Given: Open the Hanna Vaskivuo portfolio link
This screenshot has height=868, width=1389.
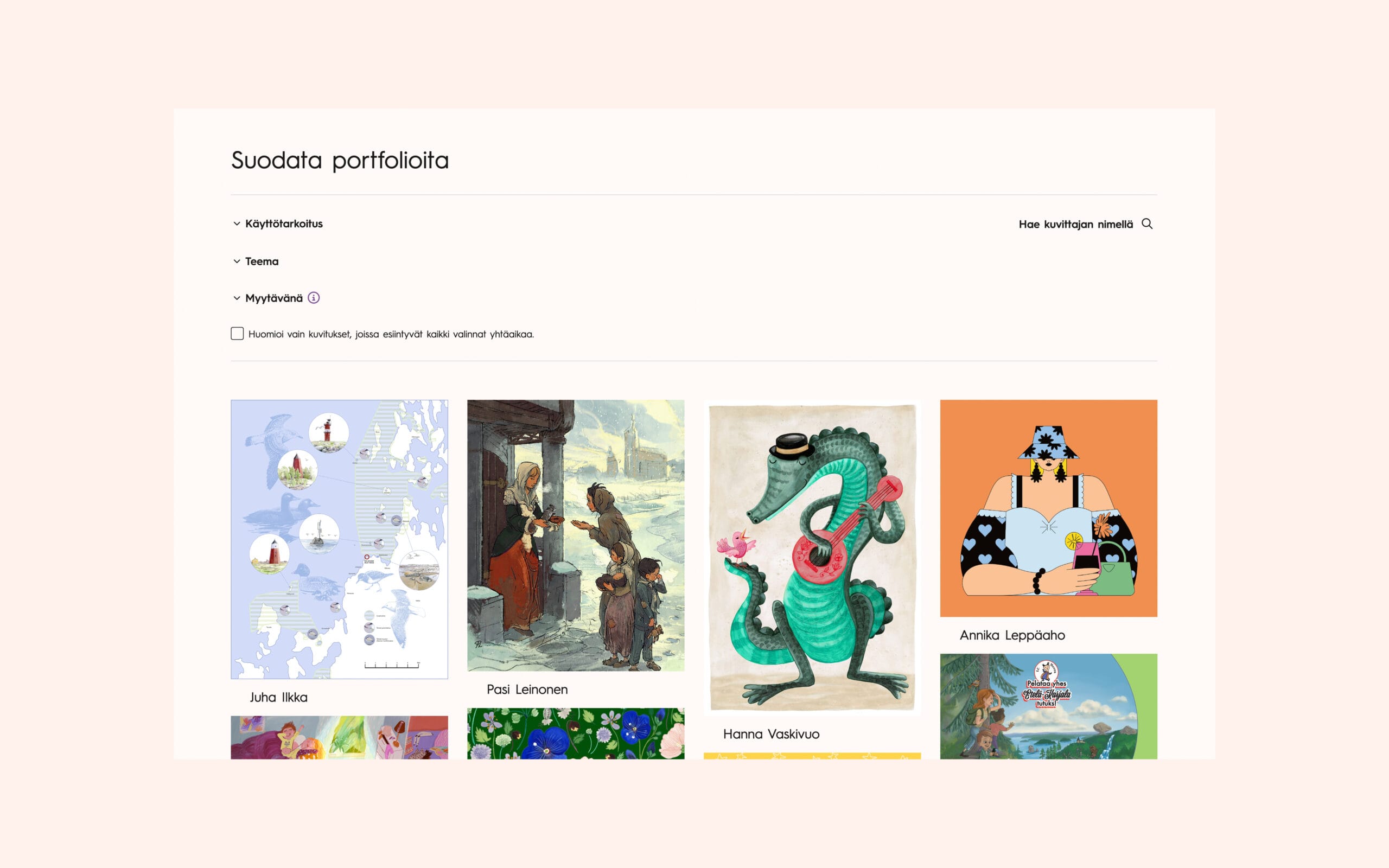Looking at the screenshot, I should point(771,733).
